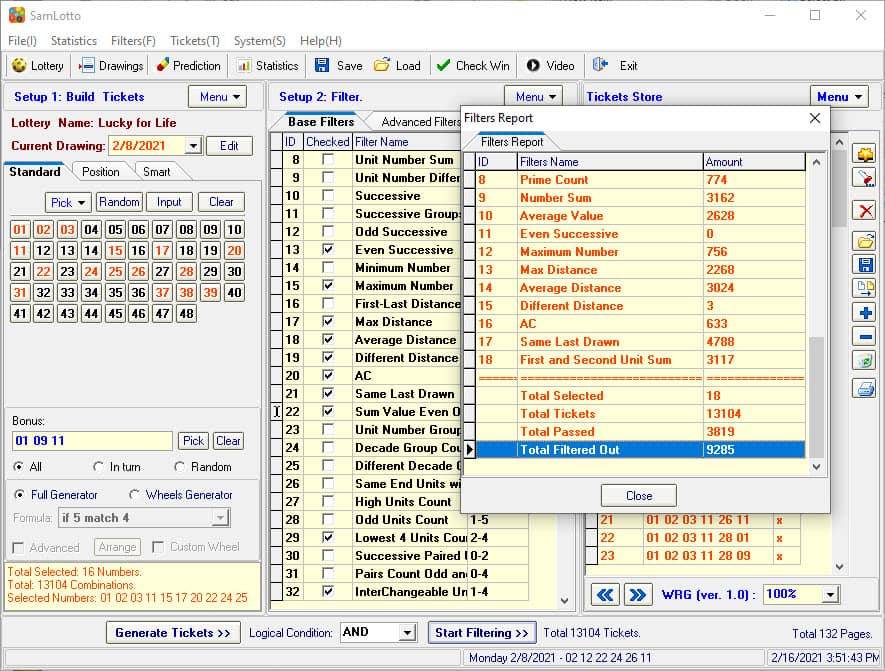Open the Filters(F) menu

pyautogui.click(x=133, y=41)
